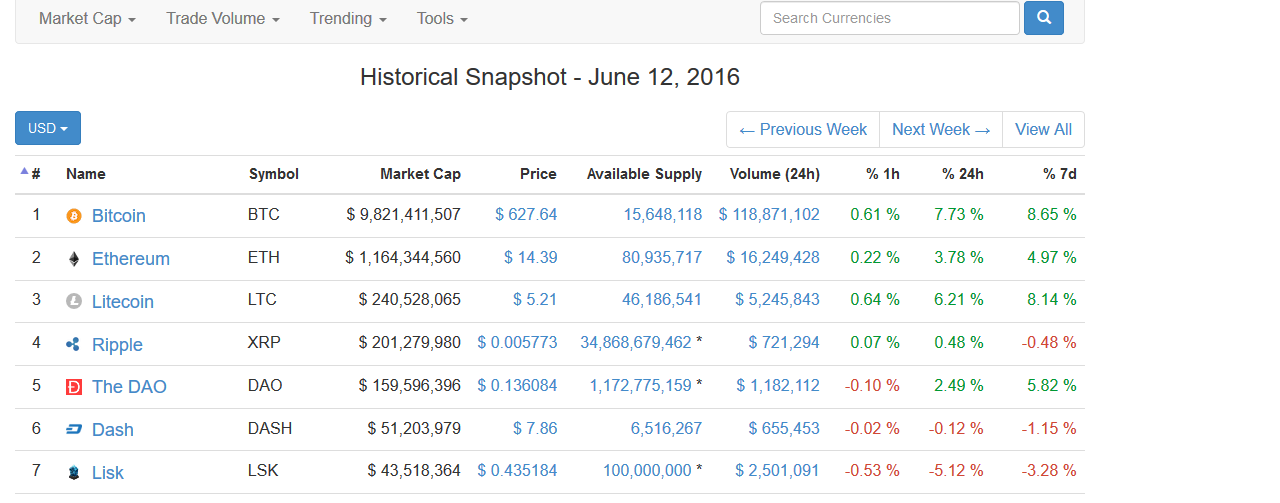
Task: Click Litecoin supply 46,186,541
Action: coord(662,299)
